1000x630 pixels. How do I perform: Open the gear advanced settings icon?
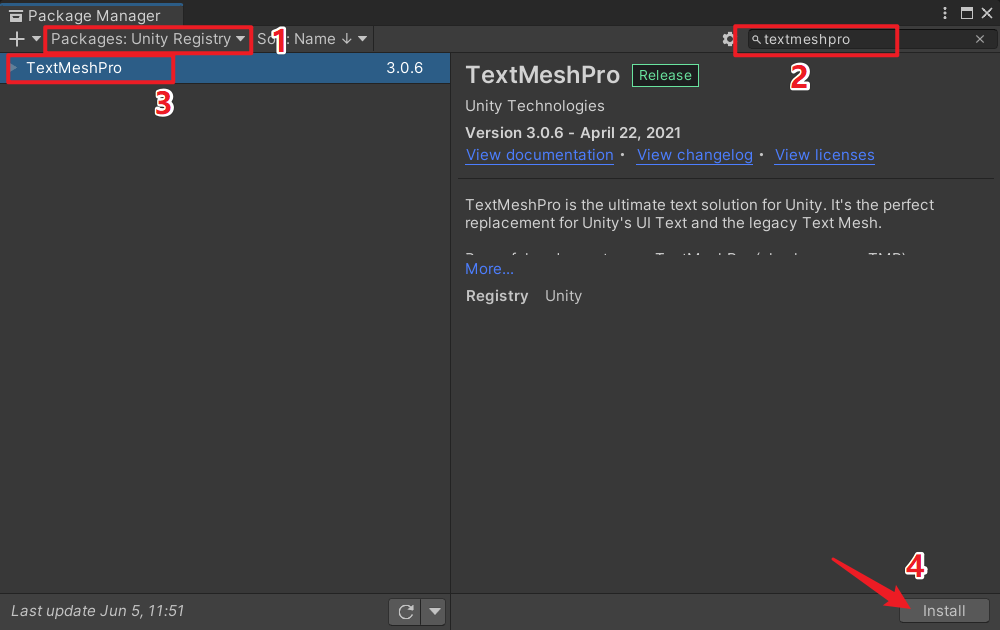728,39
